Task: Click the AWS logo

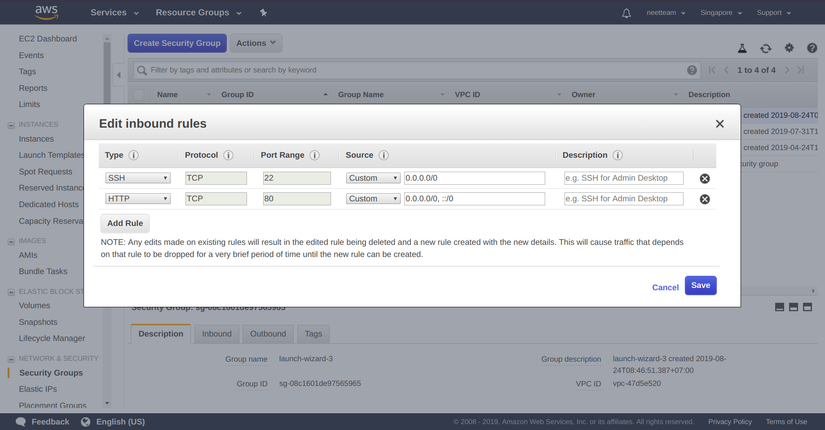Action: pyautogui.click(x=46, y=12)
